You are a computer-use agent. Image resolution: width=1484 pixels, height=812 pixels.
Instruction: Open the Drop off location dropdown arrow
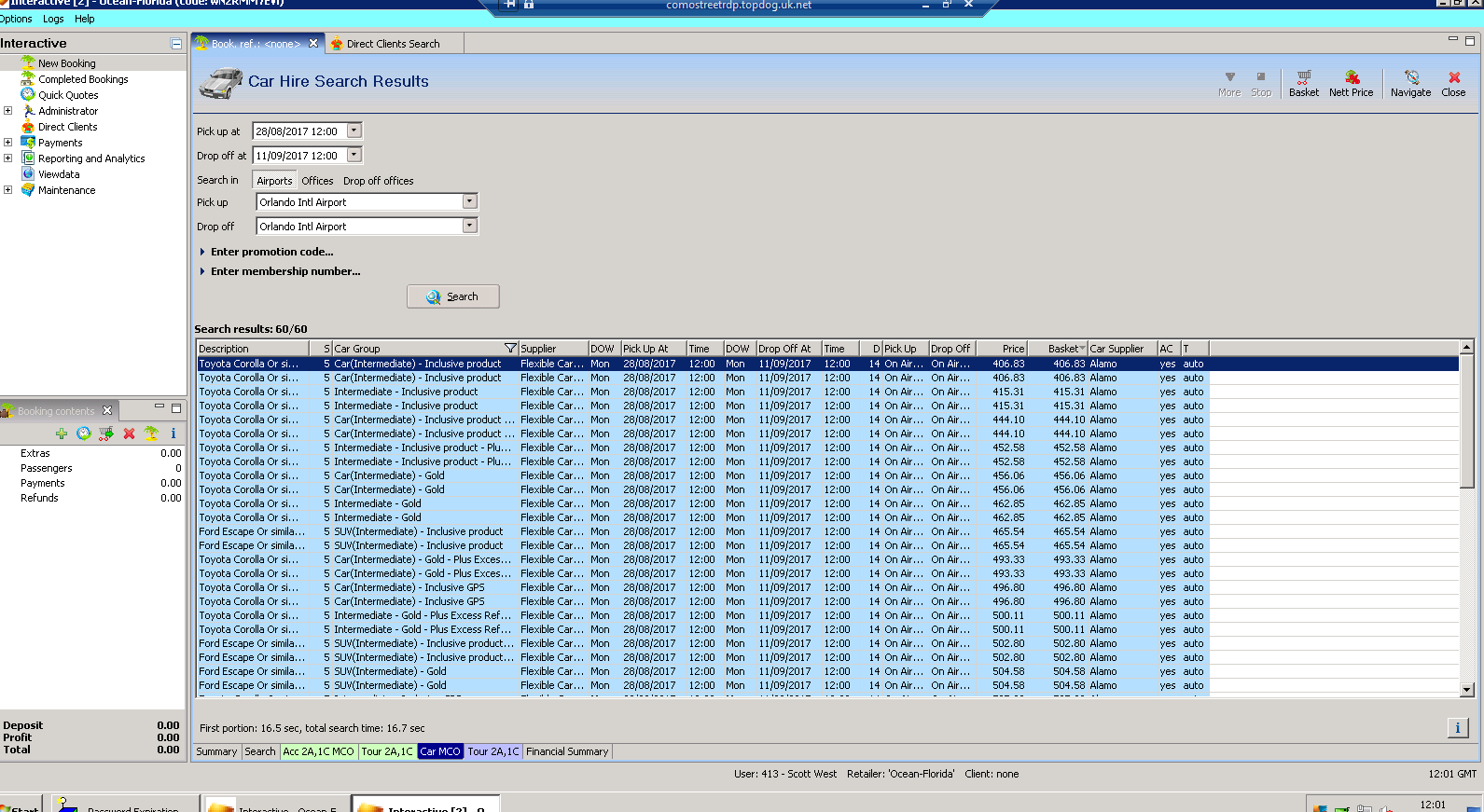coord(470,226)
